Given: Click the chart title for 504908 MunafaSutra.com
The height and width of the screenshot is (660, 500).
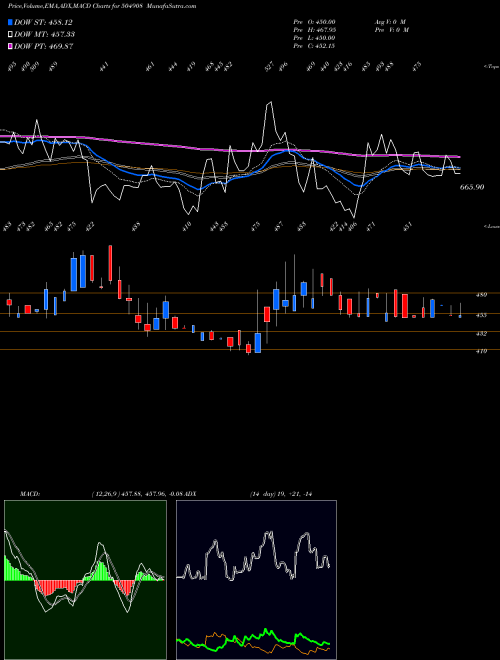Looking at the screenshot, I should (102, 6).
